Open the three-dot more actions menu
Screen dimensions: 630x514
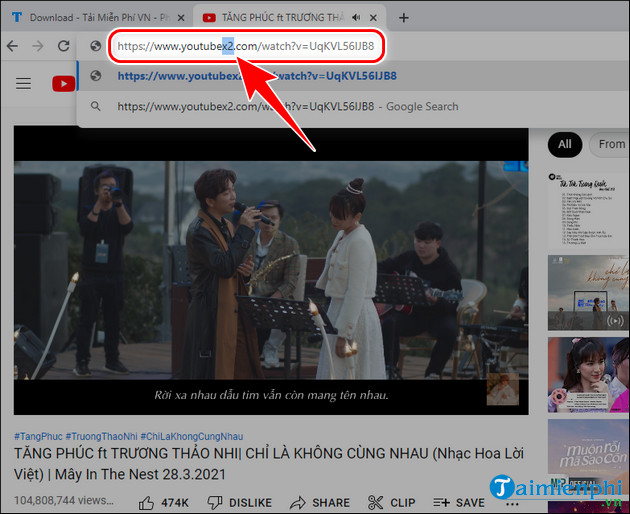click(512, 503)
